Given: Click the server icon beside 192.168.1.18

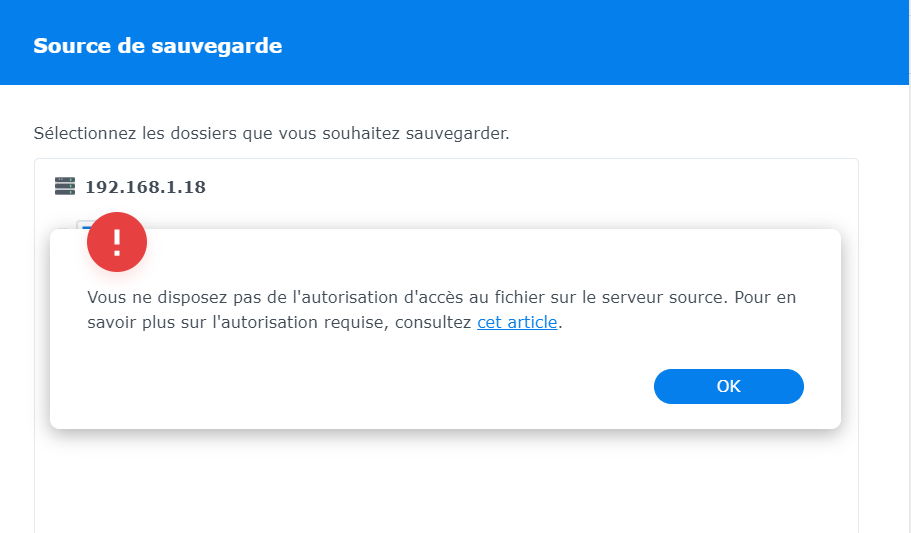Looking at the screenshot, I should (65, 186).
